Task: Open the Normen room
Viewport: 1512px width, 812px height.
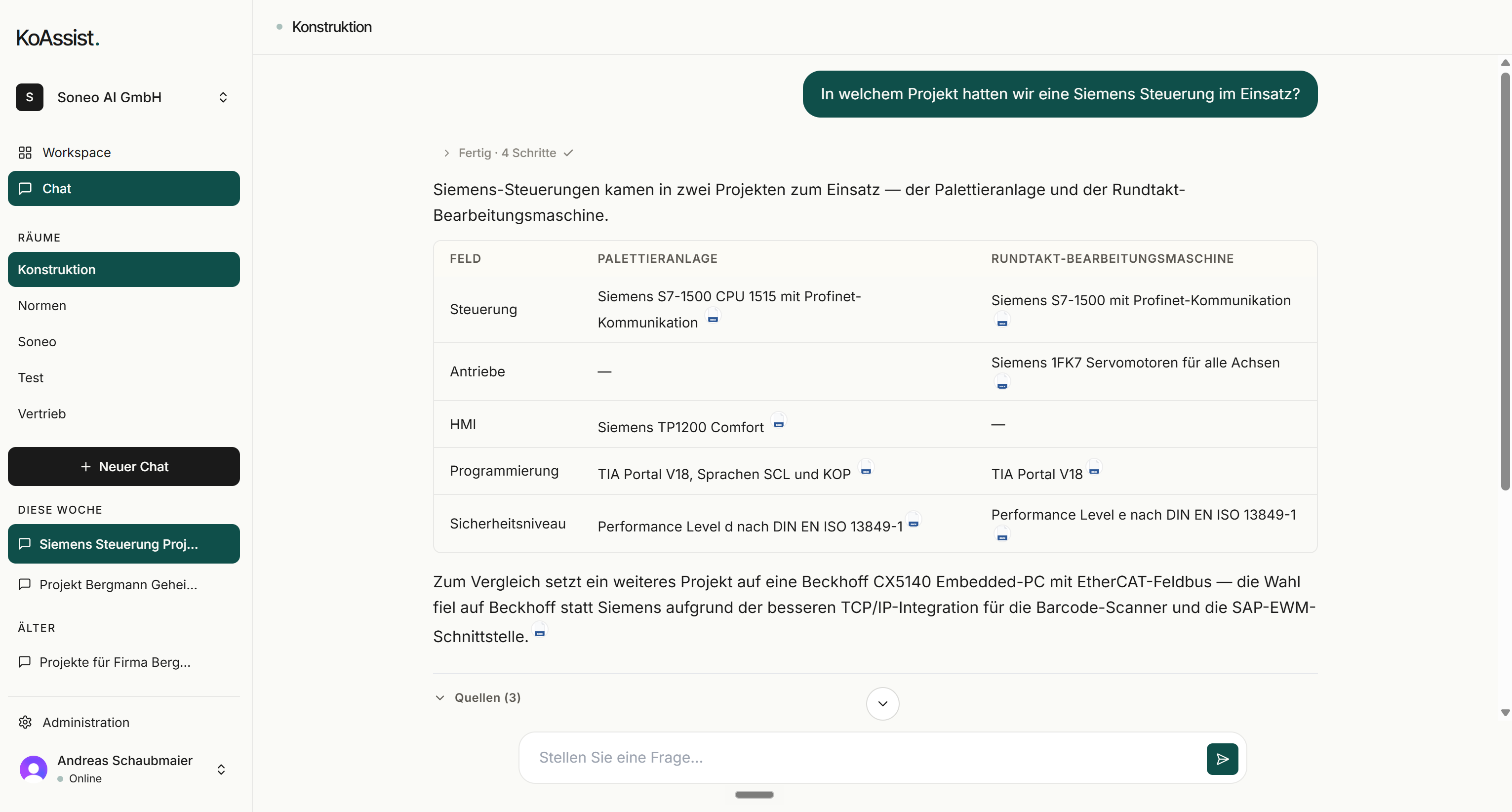Action: click(124, 305)
